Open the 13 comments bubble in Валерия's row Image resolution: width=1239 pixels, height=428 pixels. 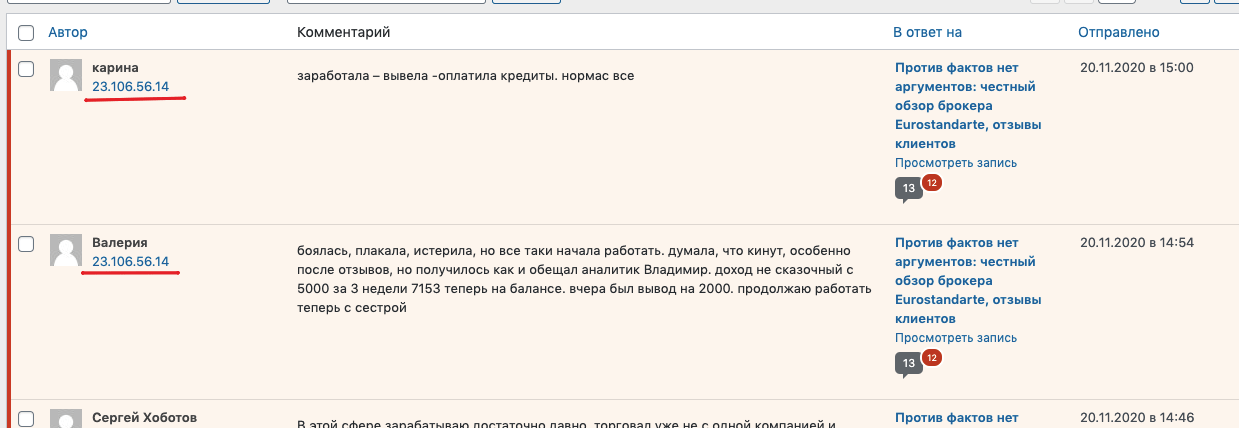908,363
